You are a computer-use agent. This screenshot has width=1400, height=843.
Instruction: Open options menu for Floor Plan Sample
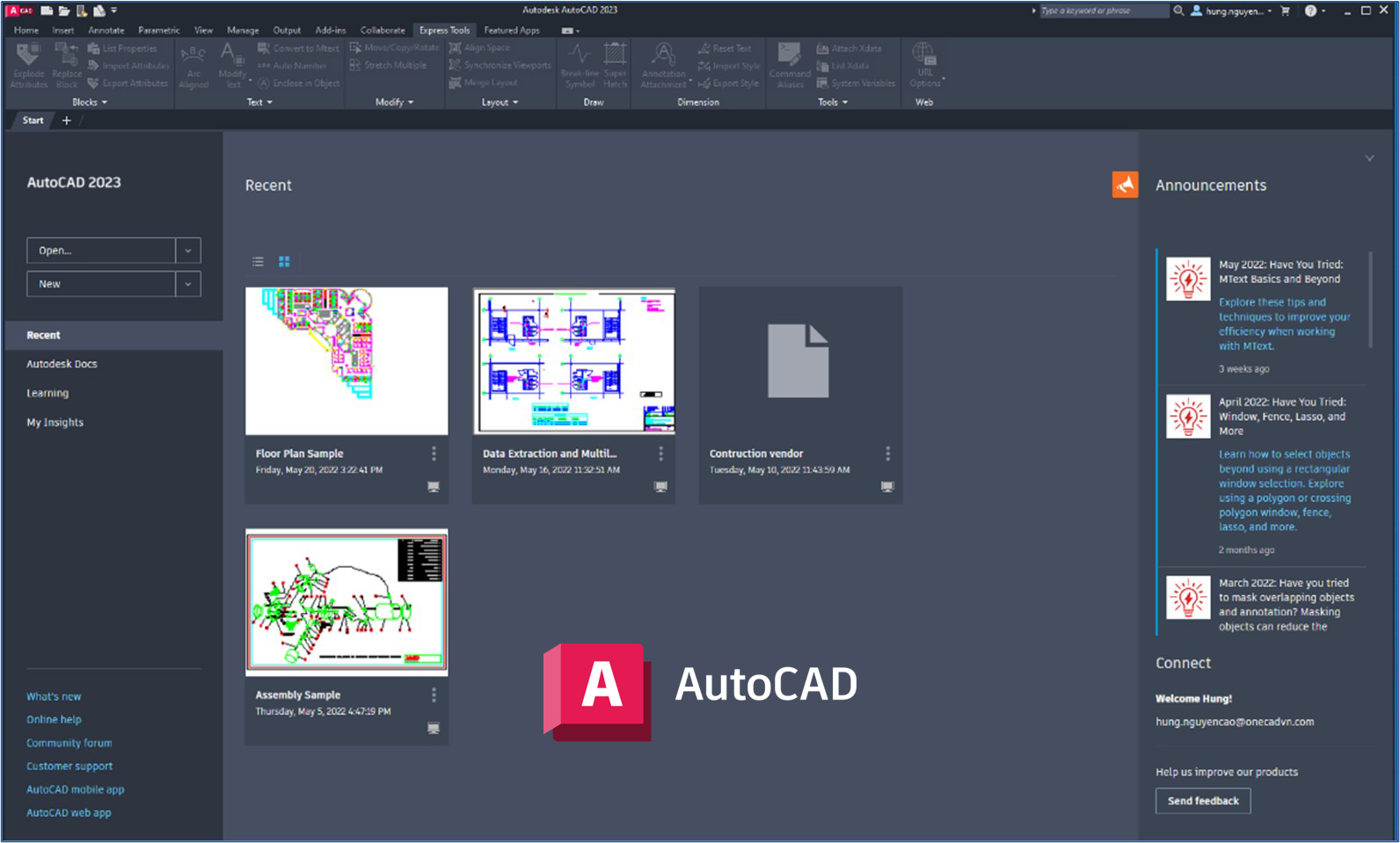coord(434,454)
